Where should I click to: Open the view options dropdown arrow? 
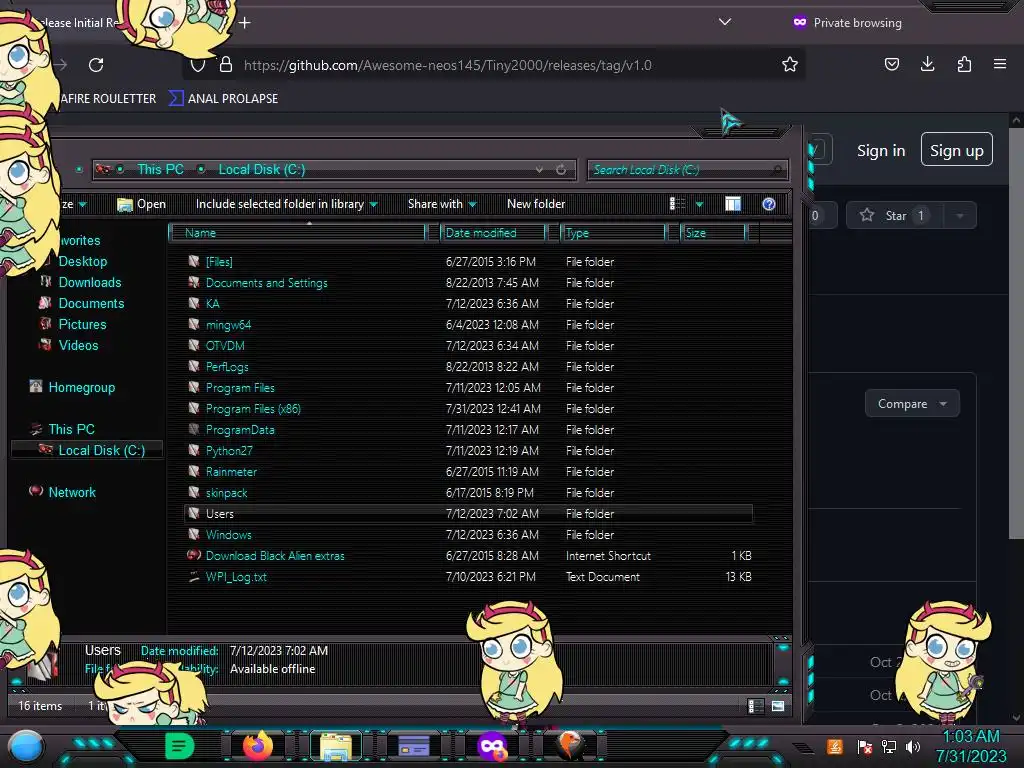(699, 204)
